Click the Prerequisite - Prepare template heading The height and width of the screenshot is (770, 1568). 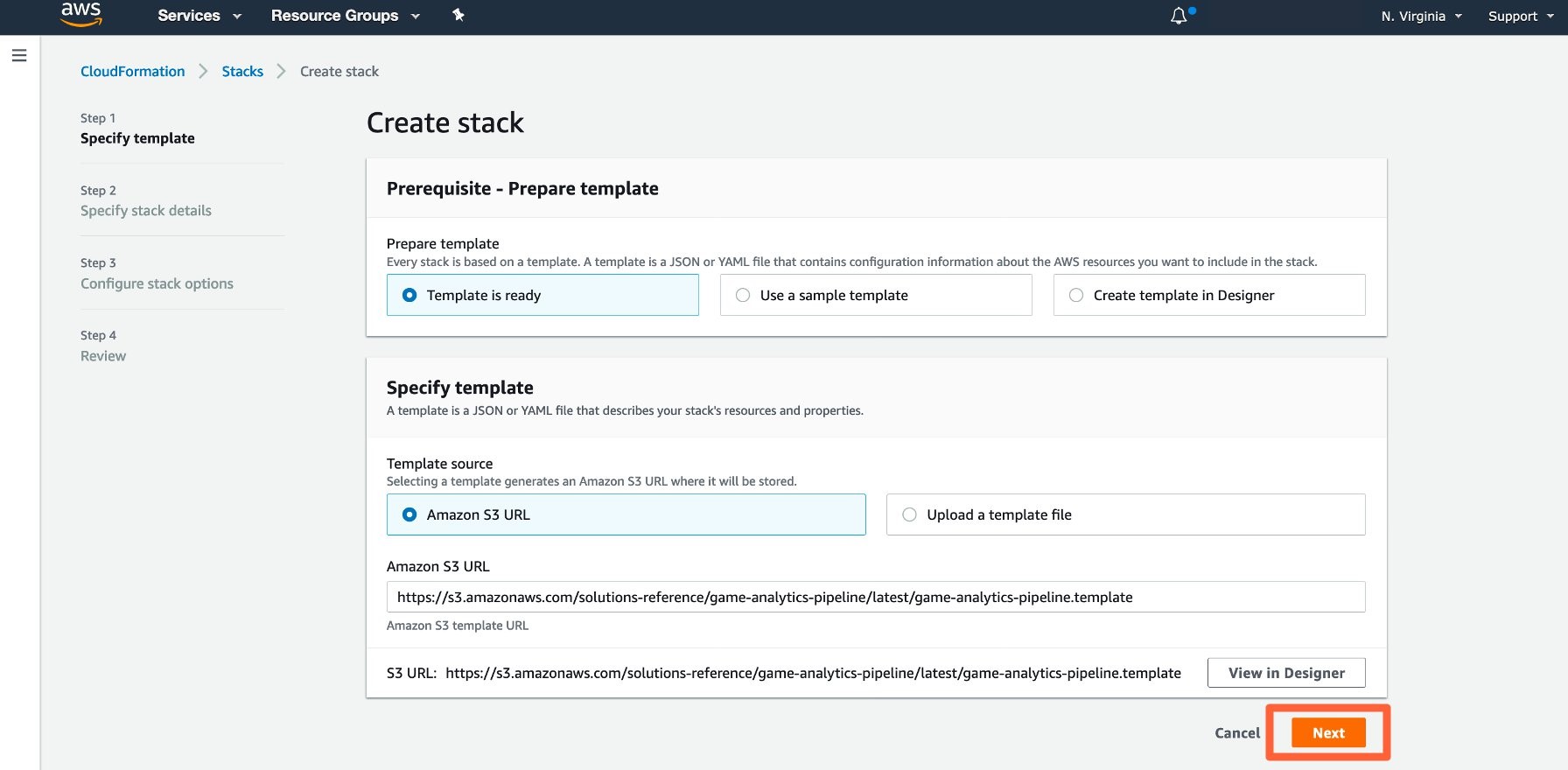pyautogui.click(x=522, y=188)
